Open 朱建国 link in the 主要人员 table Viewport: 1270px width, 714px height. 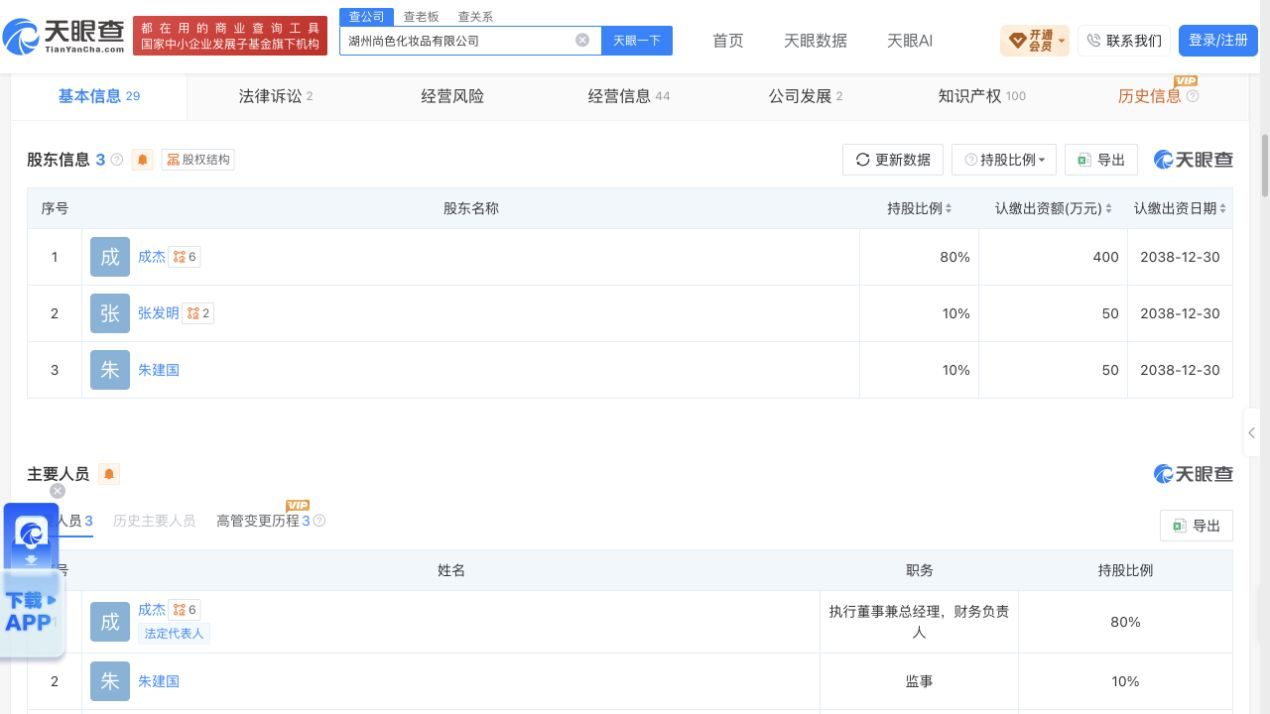click(x=158, y=681)
